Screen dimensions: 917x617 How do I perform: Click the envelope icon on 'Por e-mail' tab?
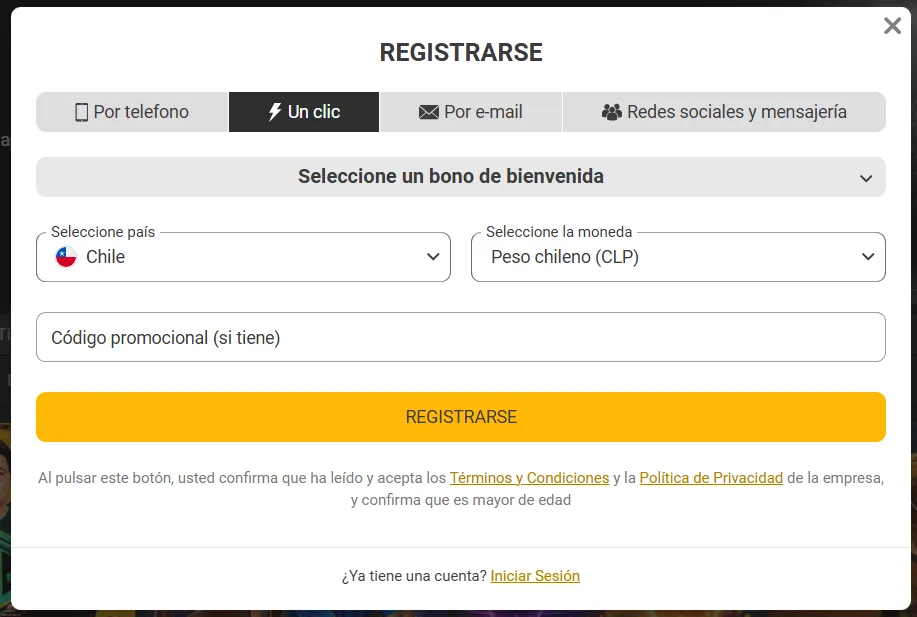click(428, 112)
